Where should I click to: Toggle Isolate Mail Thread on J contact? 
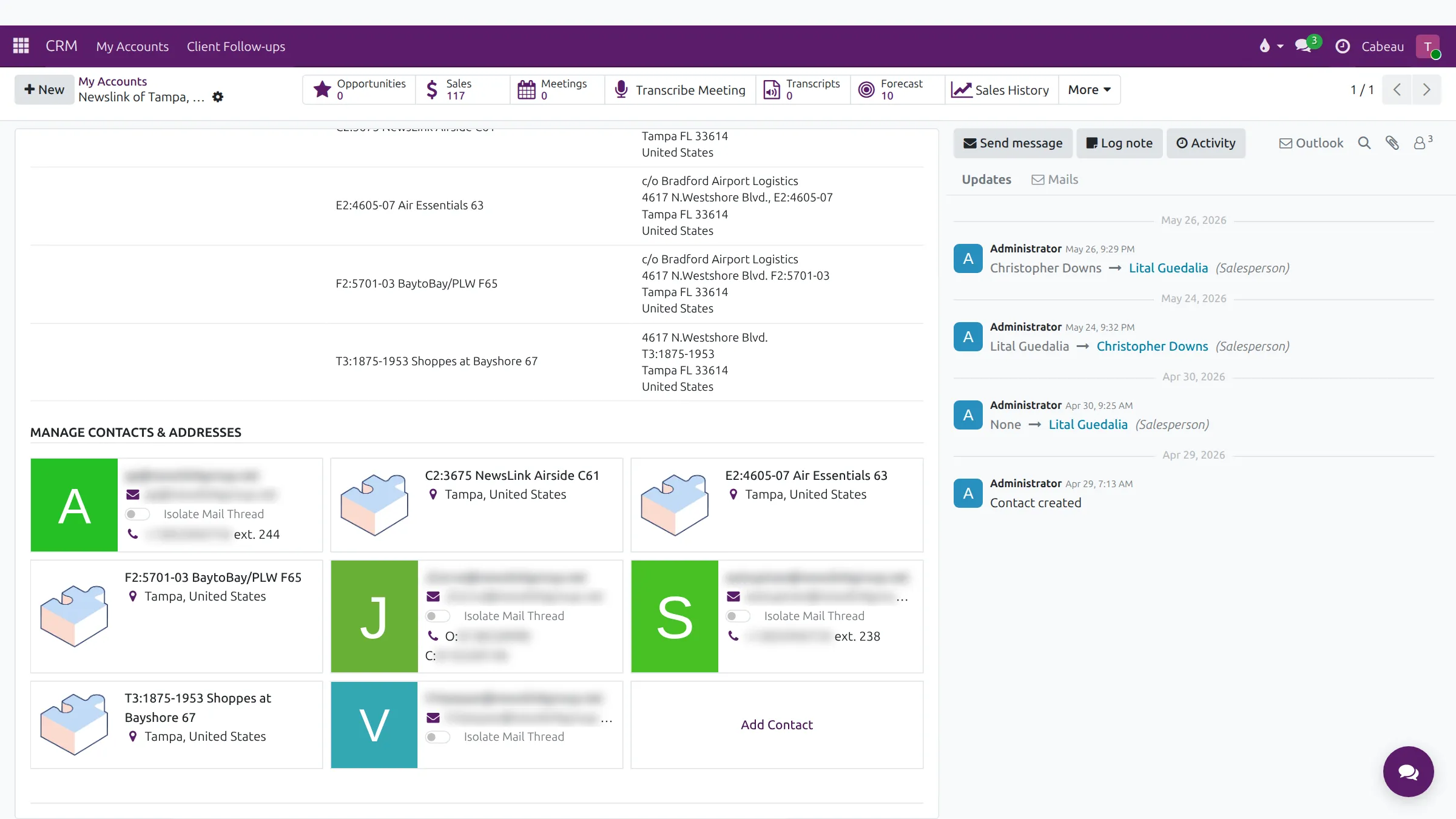437,616
